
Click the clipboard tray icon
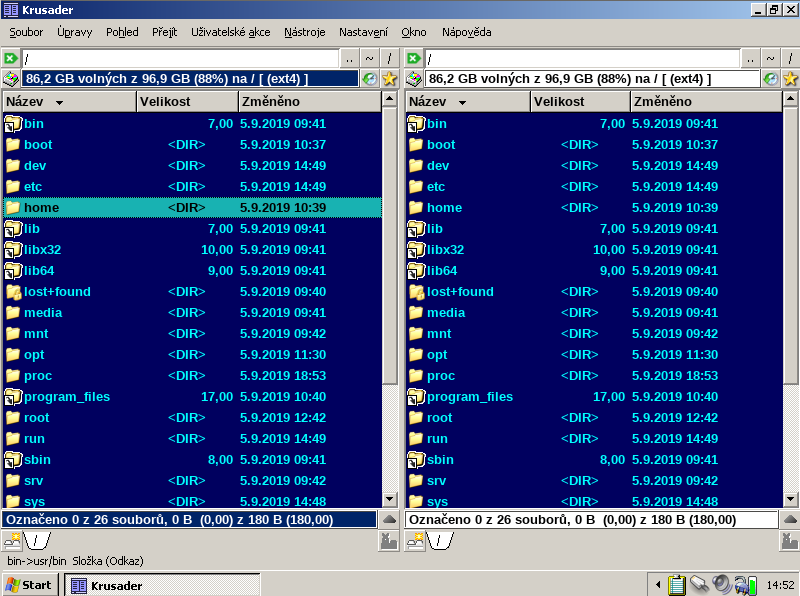coord(677,585)
